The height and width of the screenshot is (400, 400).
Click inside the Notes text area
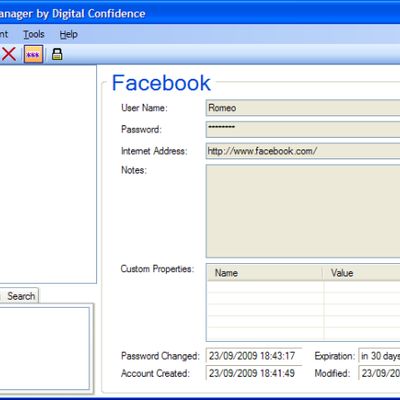pyautogui.click(x=303, y=211)
